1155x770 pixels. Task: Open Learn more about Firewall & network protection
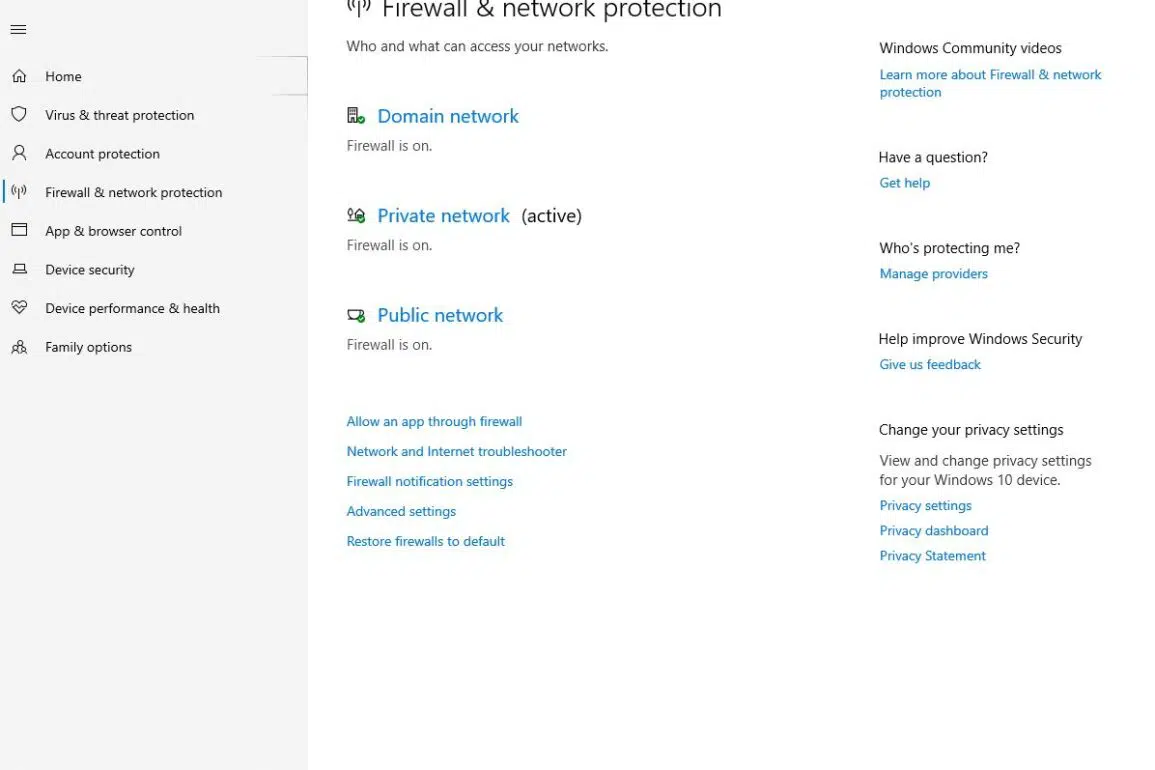pyautogui.click(x=990, y=83)
